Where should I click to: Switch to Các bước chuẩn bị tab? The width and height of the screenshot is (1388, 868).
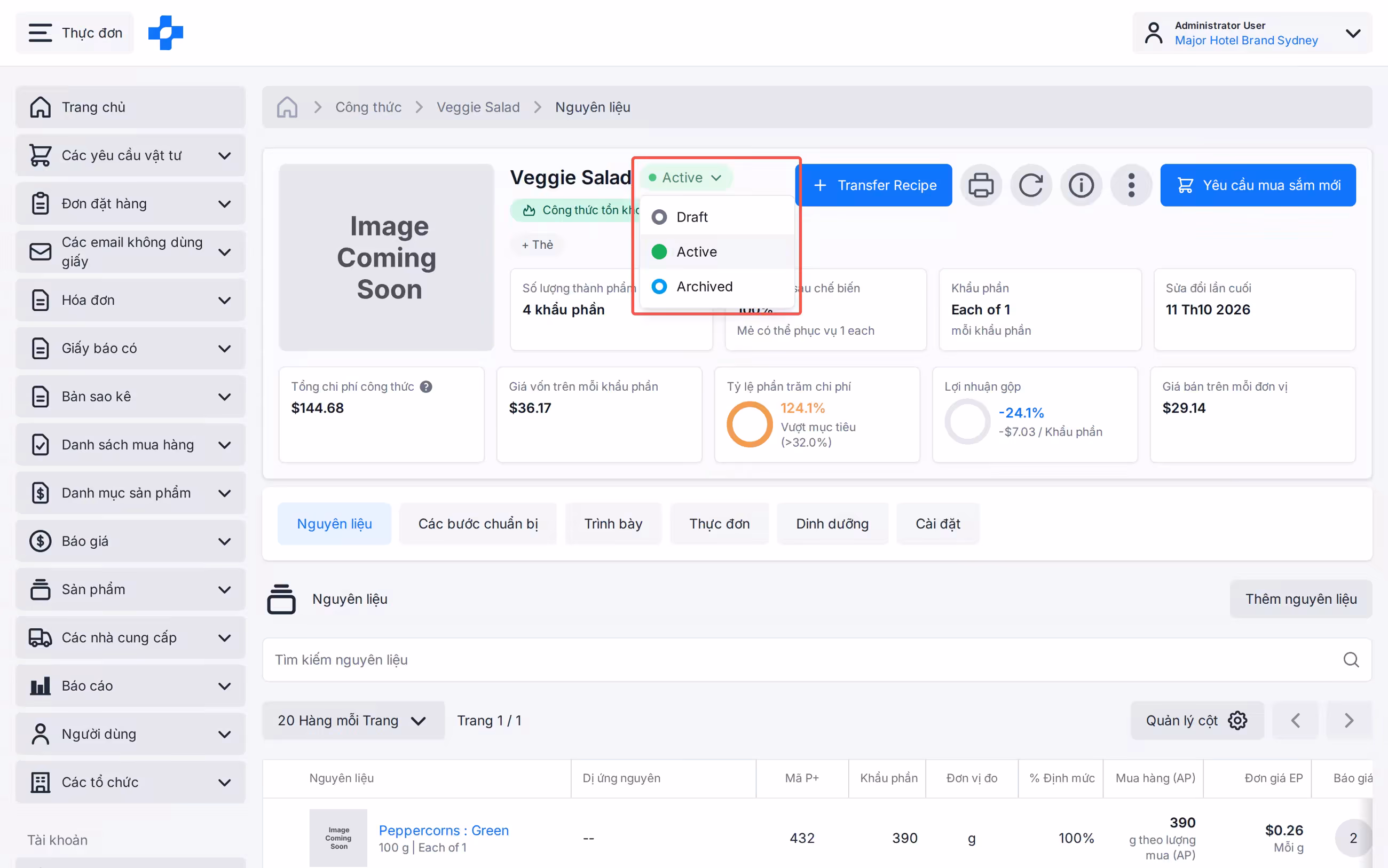[478, 524]
